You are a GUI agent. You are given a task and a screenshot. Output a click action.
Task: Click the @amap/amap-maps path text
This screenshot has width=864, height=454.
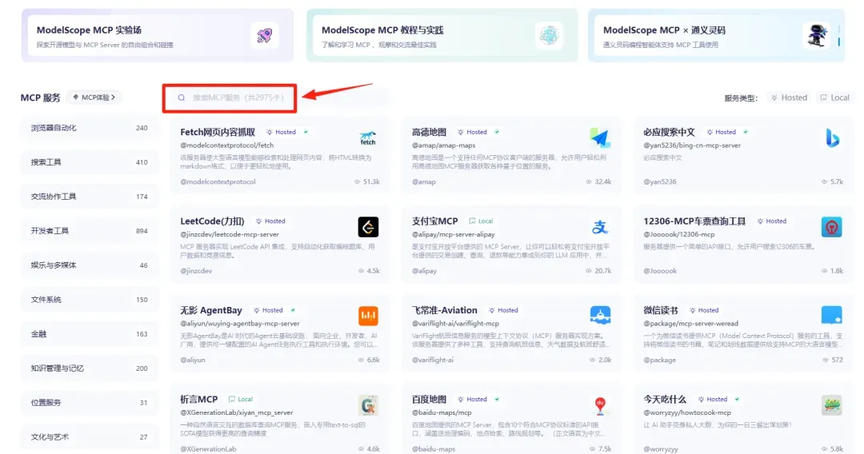(x=444, y=145)
